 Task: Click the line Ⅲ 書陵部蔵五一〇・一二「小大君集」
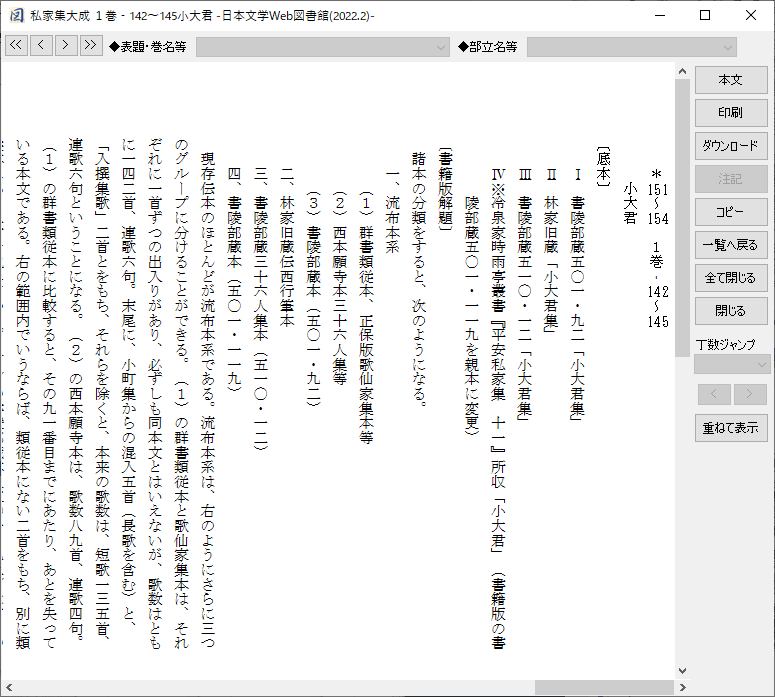coord(524,295)
